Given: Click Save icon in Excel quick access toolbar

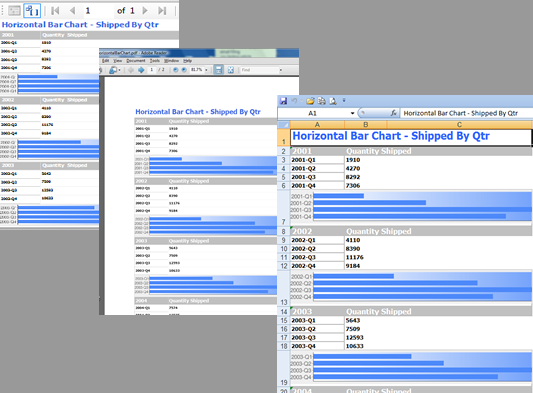Looking at the screenshot, I should tap(283, 101).
